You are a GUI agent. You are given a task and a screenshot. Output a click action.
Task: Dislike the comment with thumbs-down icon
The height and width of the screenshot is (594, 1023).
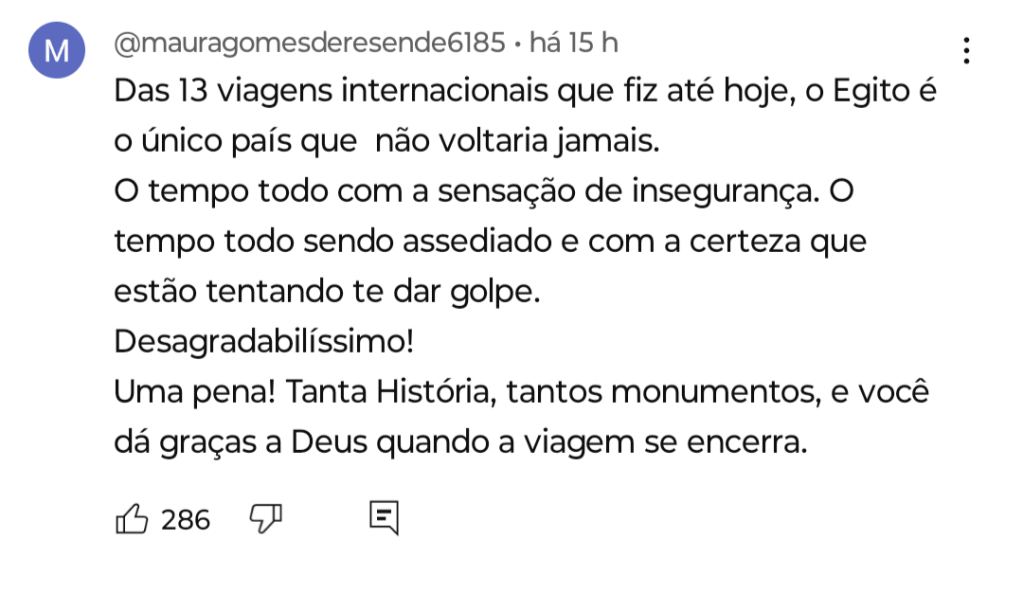point(265,518)
